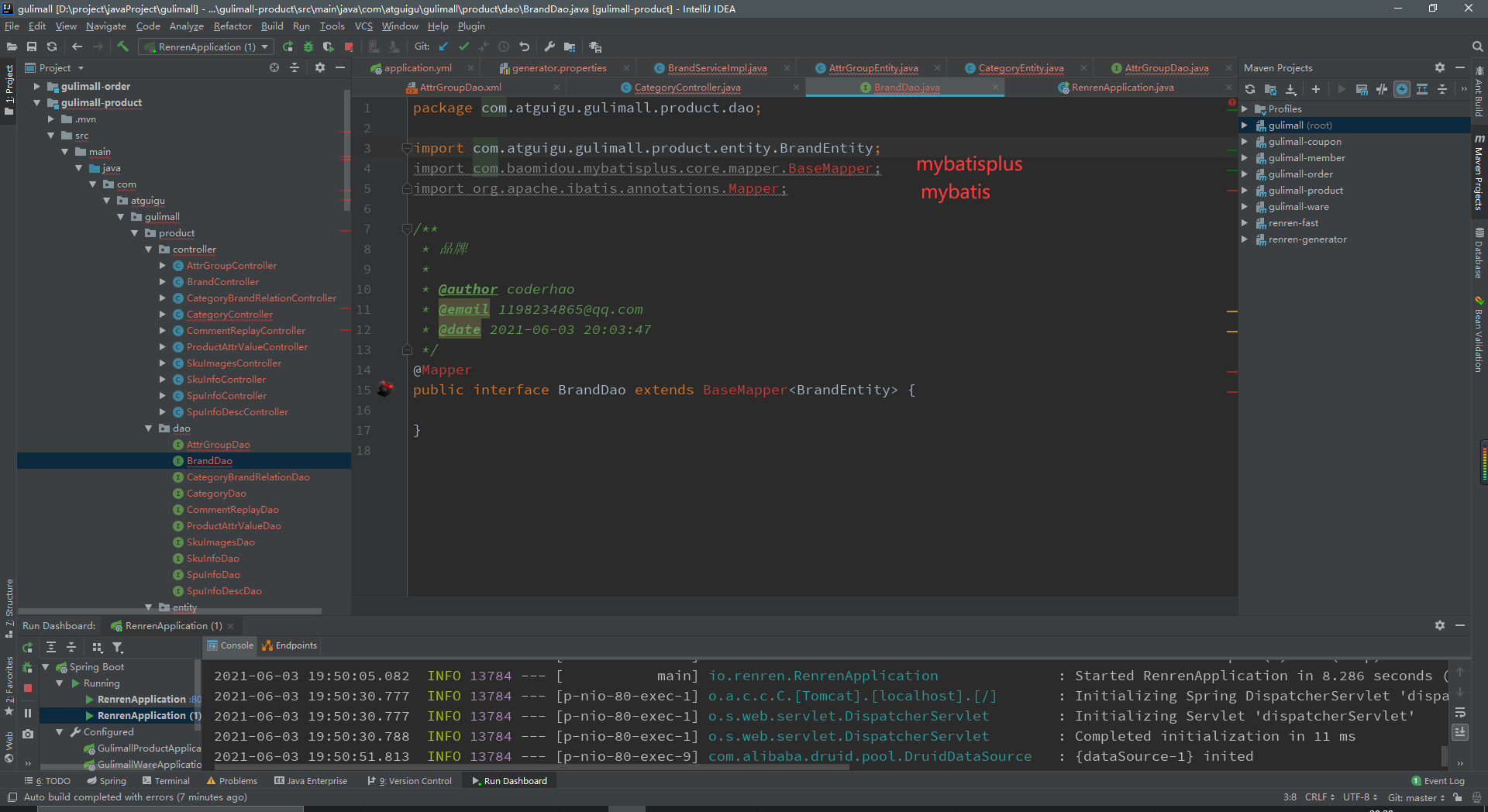Viewport: 1488px width, 812px height.
Task: Open Terminal tool window button
Action: [x=166, y=781]
